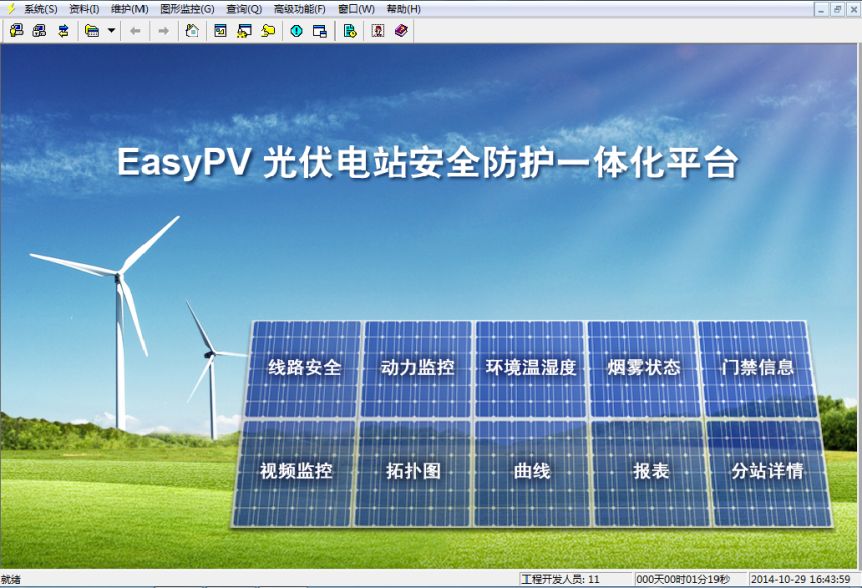The height and width of the screenshot is (588, 862).
Task: Select the 动力监控 panel button
Action: pos(418,368)
